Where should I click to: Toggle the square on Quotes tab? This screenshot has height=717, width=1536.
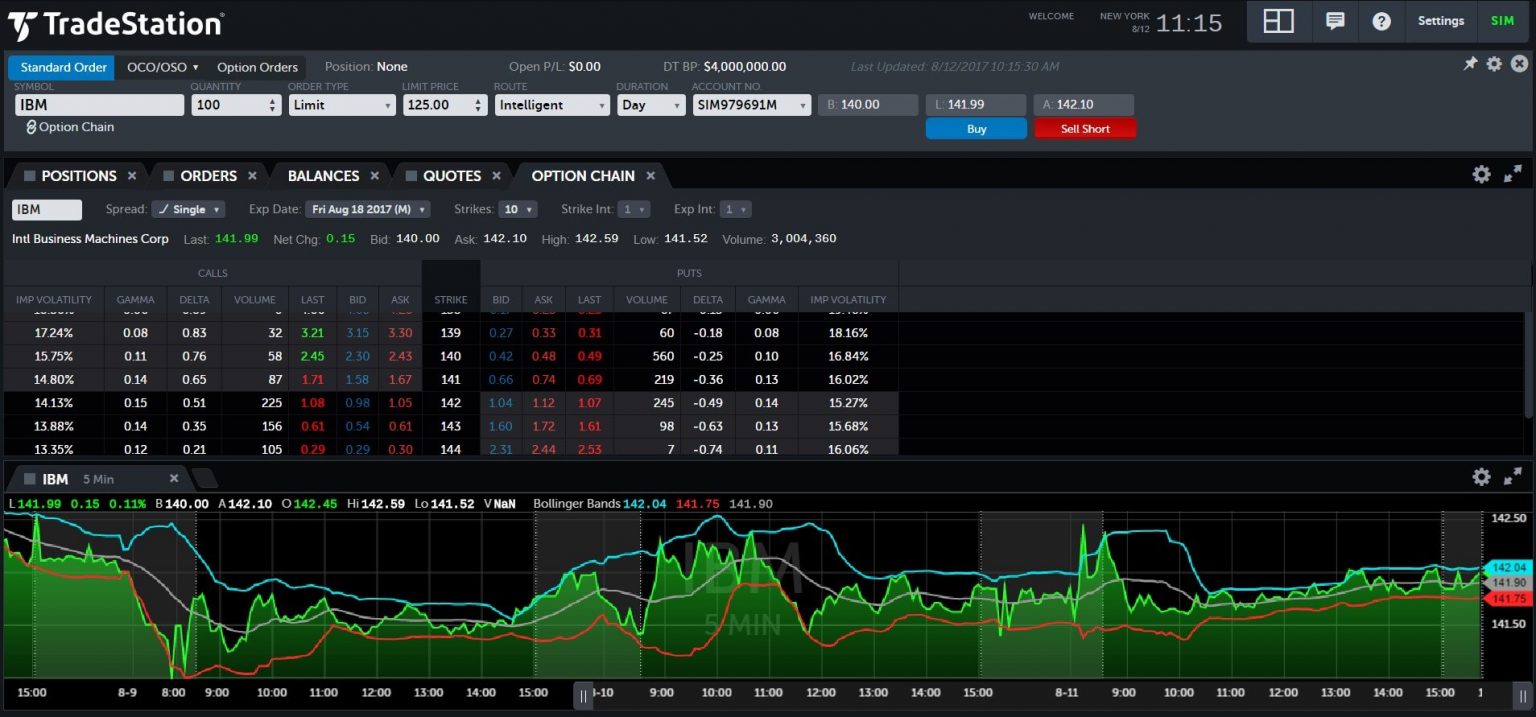tap(411, 176)
